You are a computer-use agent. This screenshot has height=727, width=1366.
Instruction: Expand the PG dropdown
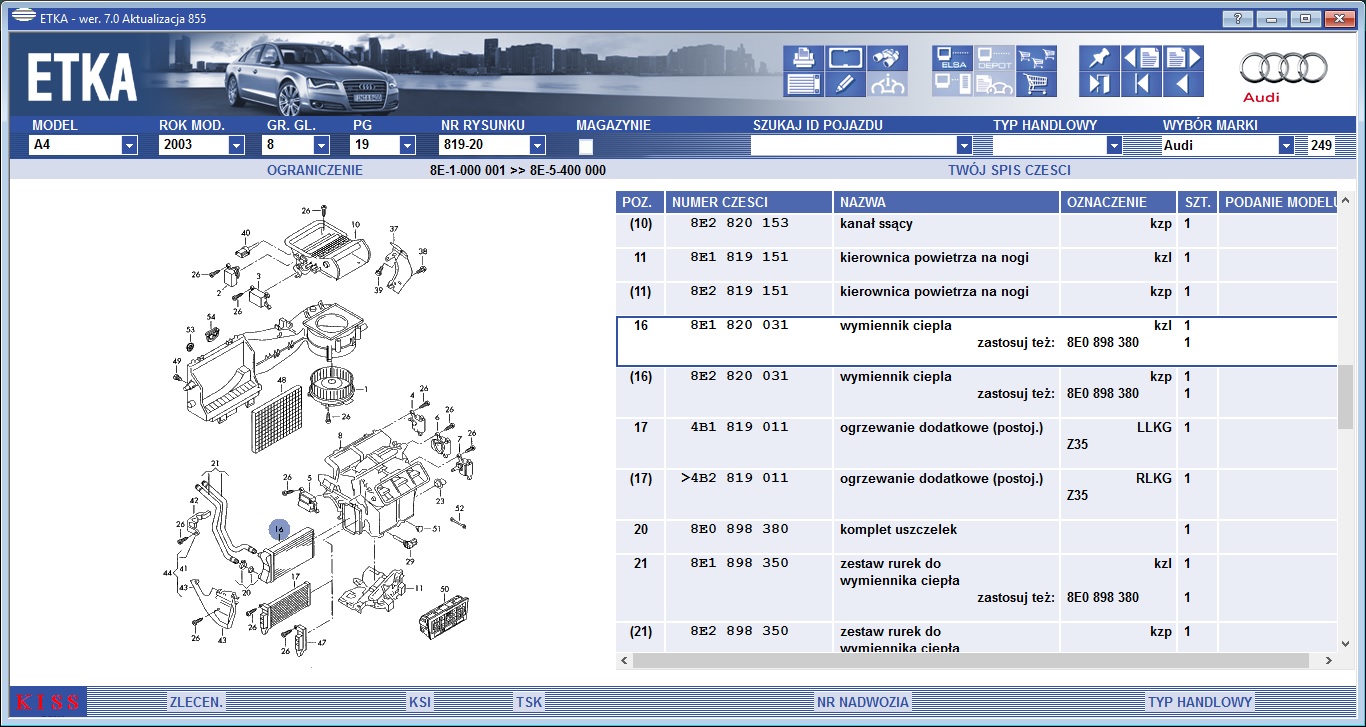coord(407,145)
